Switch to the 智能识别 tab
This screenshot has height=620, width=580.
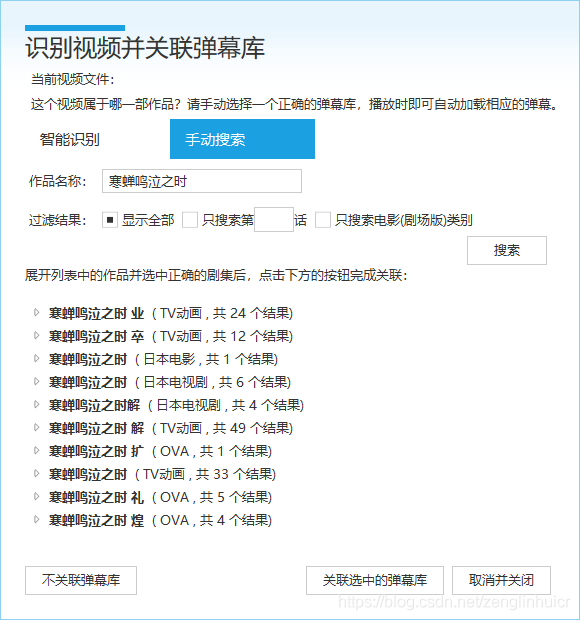70,139
